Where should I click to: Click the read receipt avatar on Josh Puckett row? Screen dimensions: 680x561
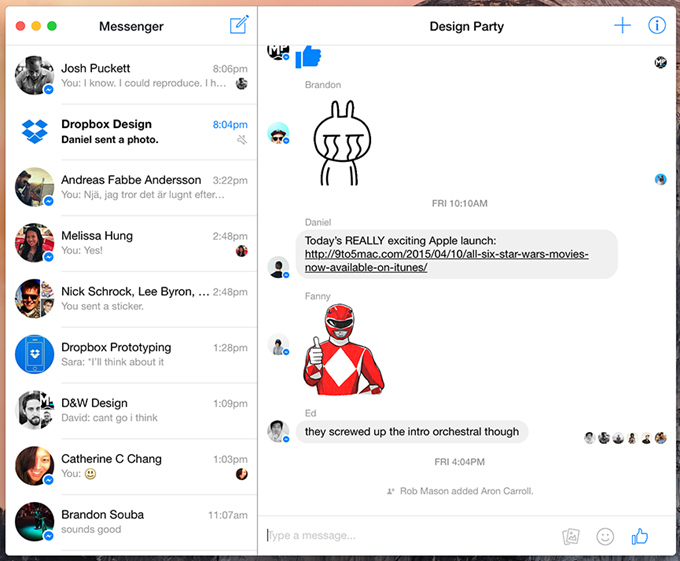coord(242,84)
